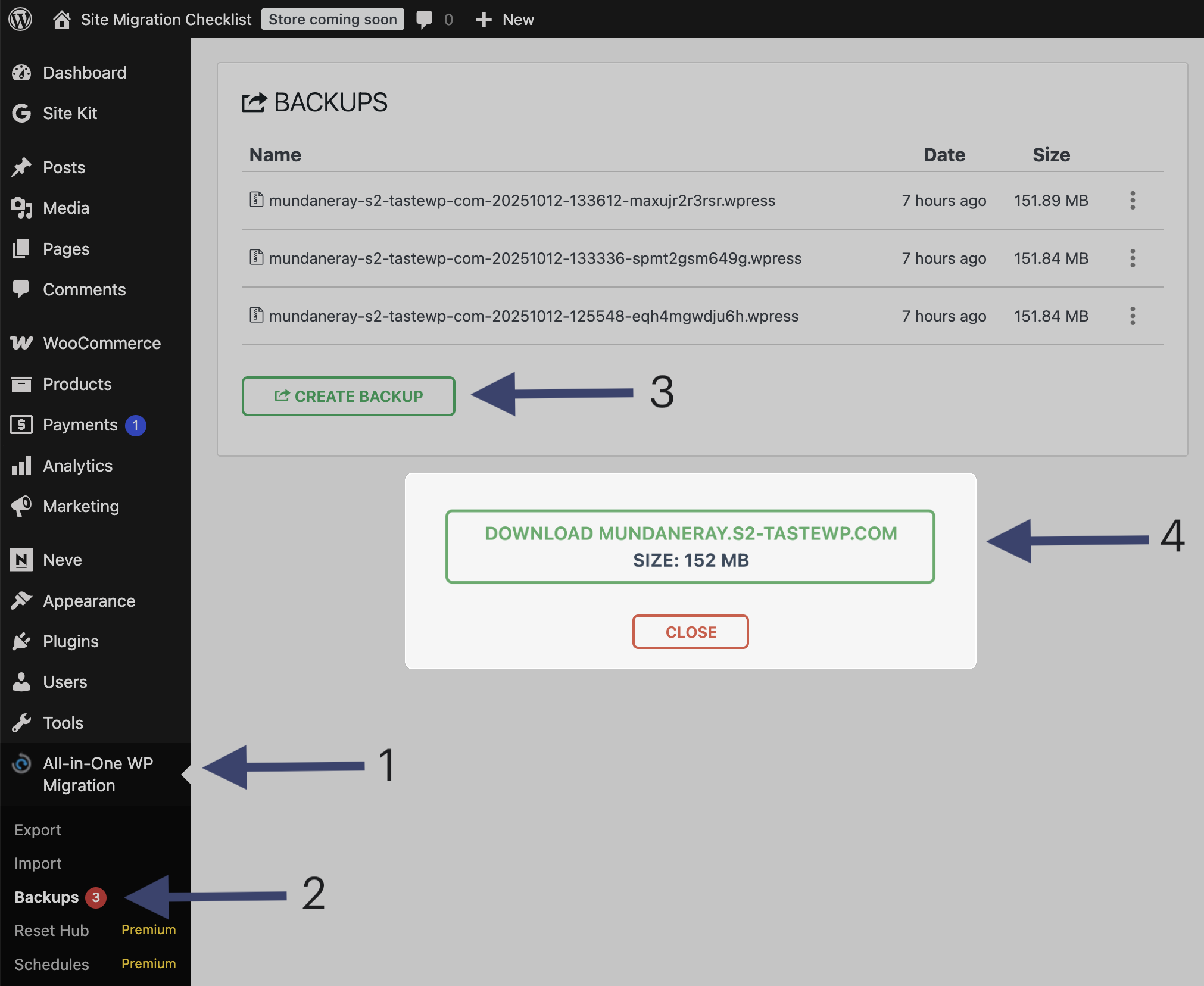1204x986 pixels.
Task: Download the mundaneray.s2-tastewp.com backup
Action: pos(690,547)
